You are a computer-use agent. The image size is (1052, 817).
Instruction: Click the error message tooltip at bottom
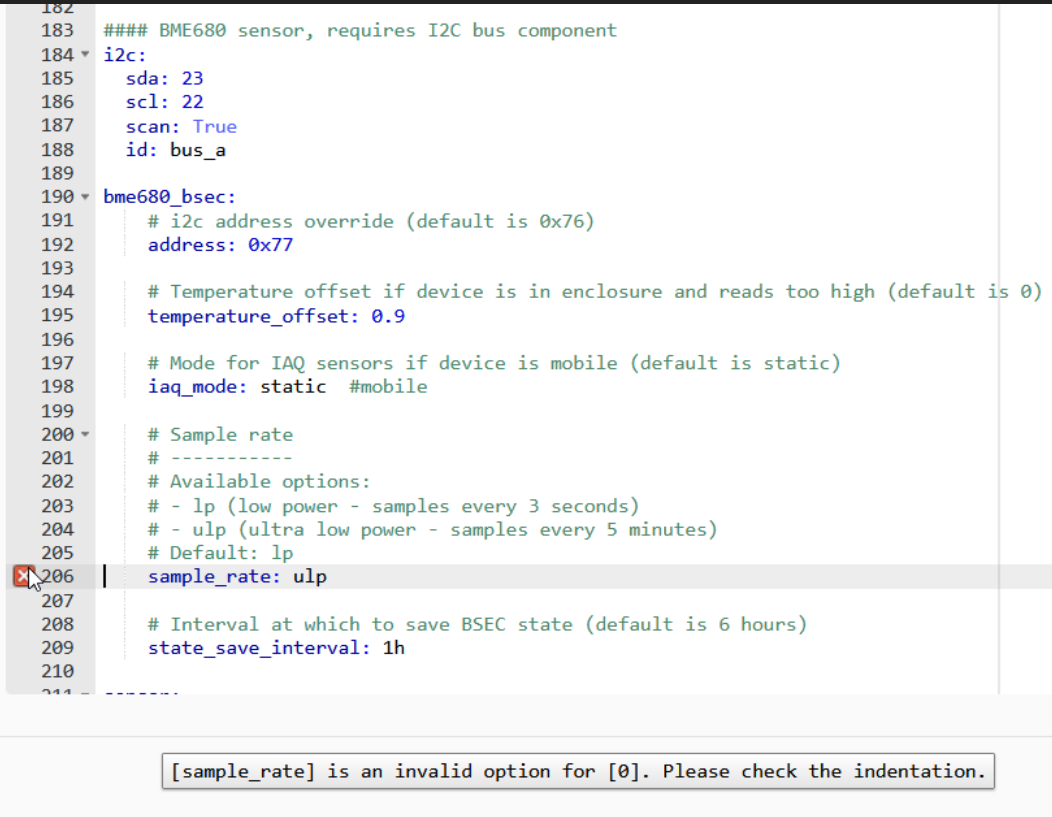point(578,771)
